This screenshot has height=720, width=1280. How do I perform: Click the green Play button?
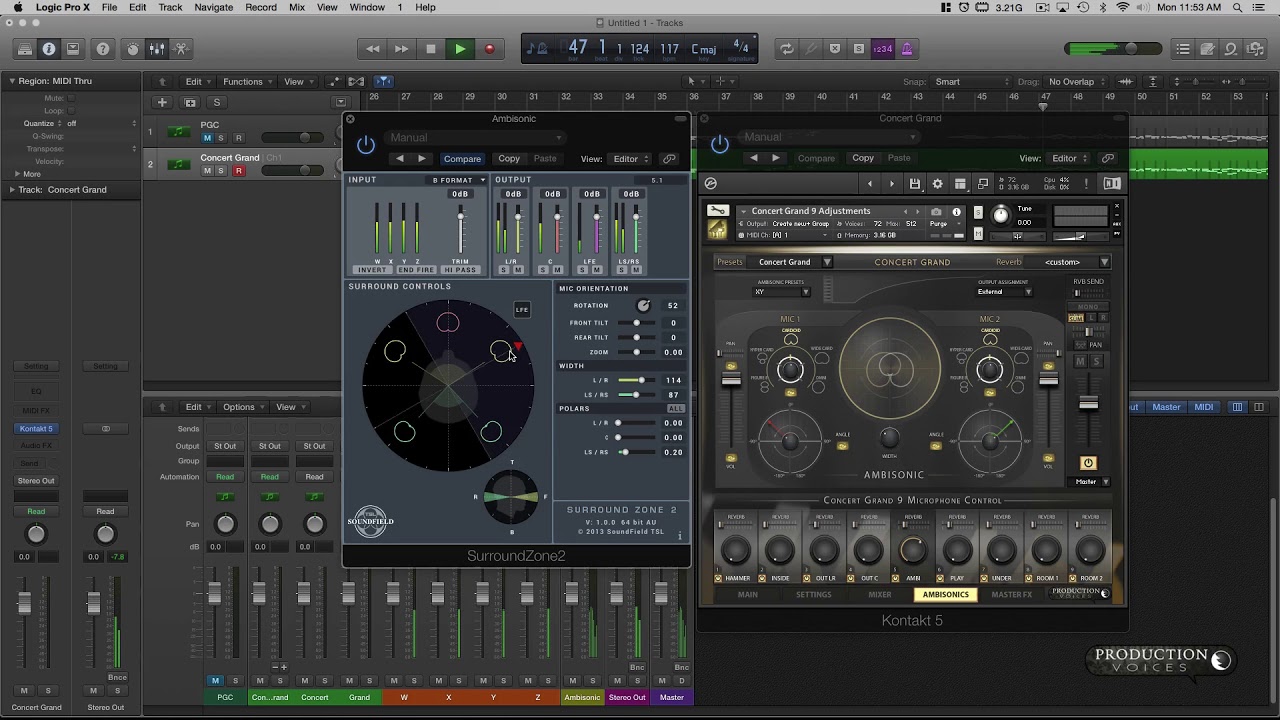tap(460, 49)
